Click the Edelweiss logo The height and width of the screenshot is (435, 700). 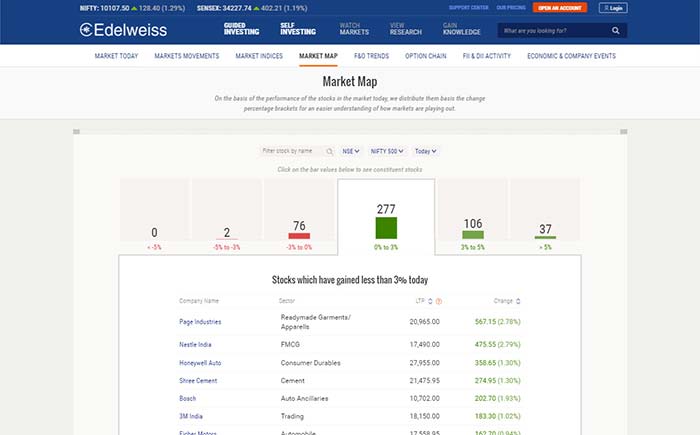124,30
